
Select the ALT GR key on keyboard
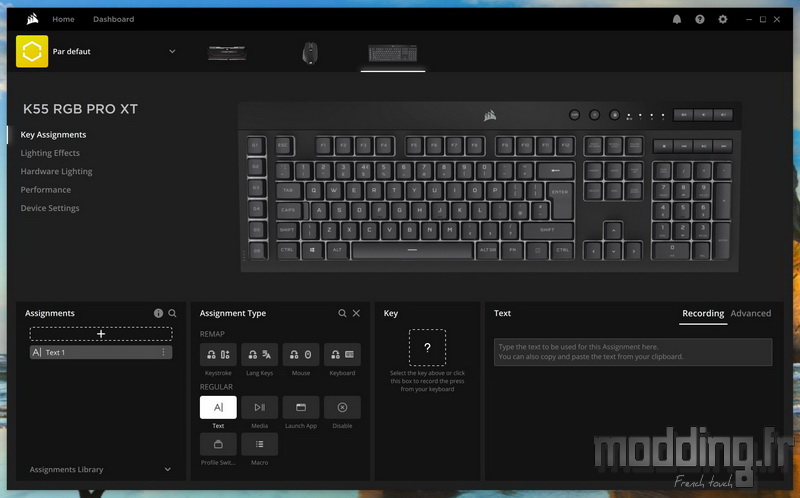(488, 250)
